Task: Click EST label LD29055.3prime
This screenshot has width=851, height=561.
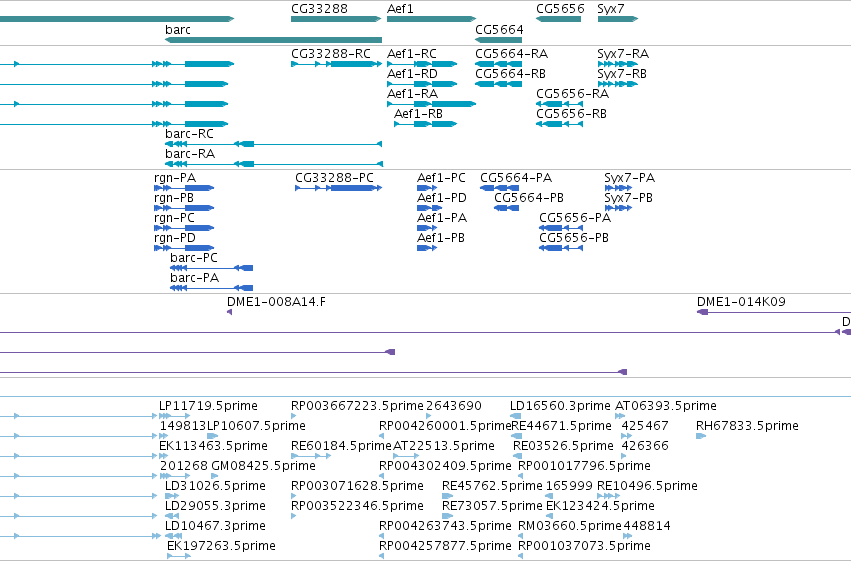Action: click(215, 506)
